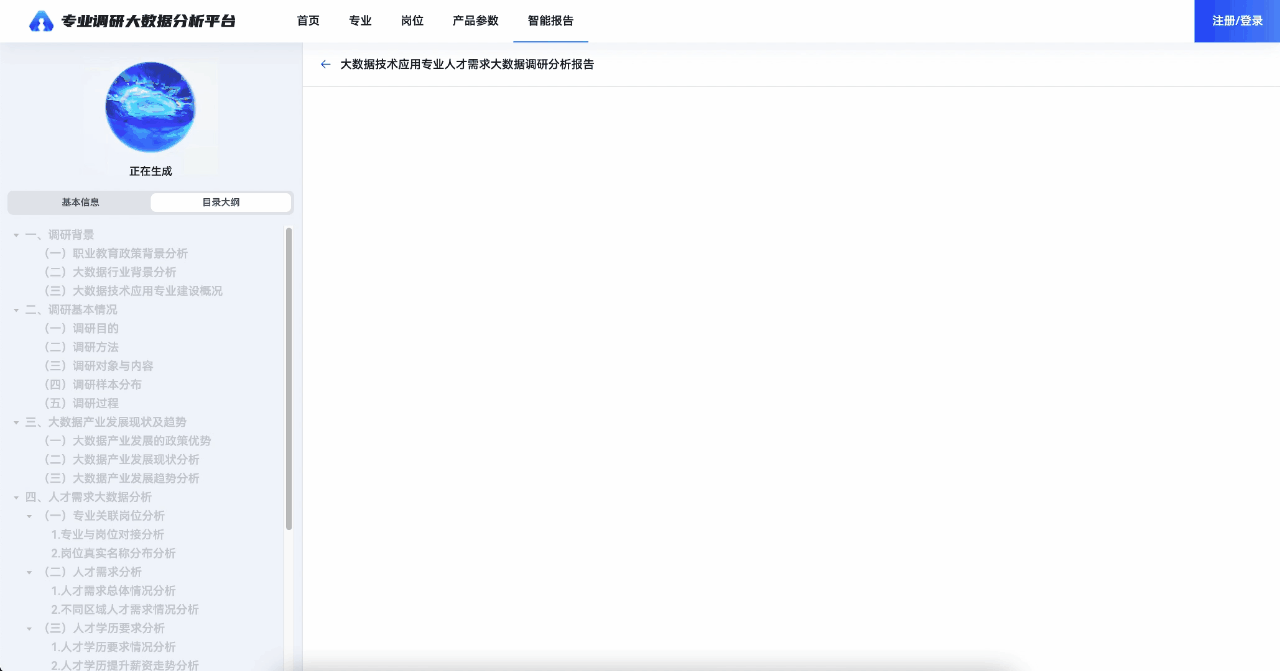Screen dimensions: 1280x671
Task: Switch to the 基本信息 tab
Action: pyautogui.click(x=80, y=202)
